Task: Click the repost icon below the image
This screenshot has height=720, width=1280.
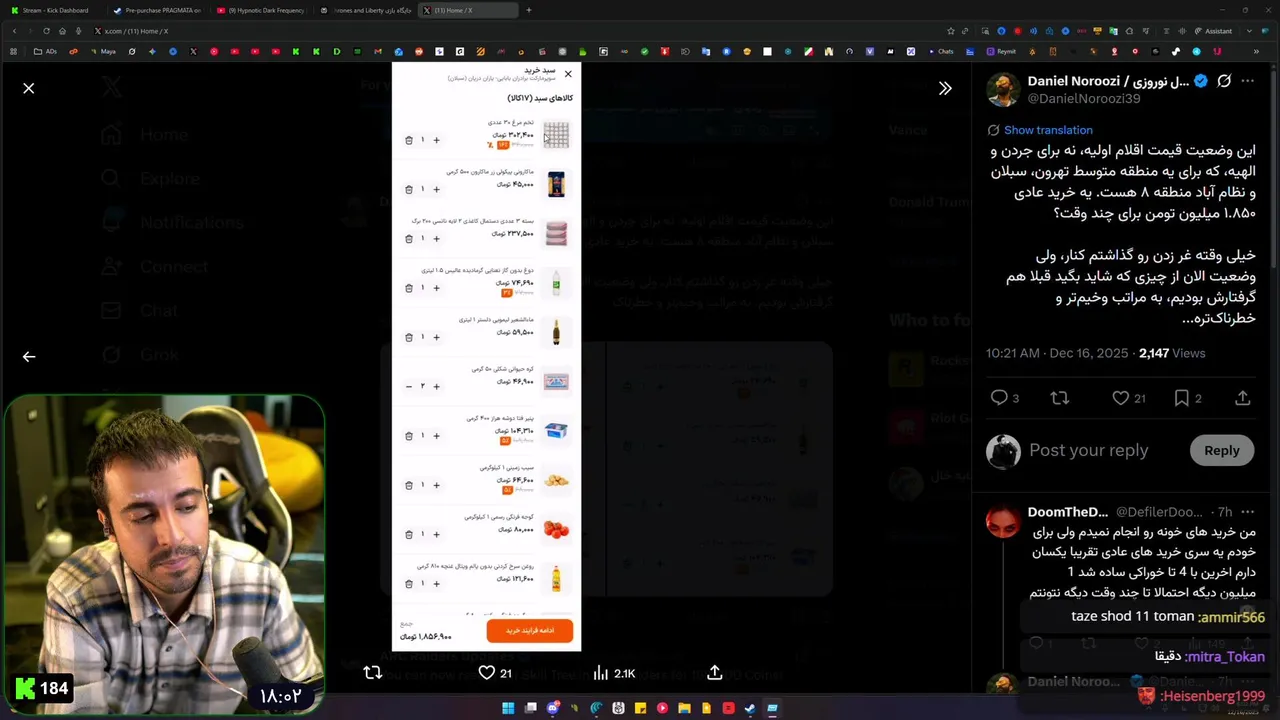Action: pyautogui.click(x=373, y=673)
